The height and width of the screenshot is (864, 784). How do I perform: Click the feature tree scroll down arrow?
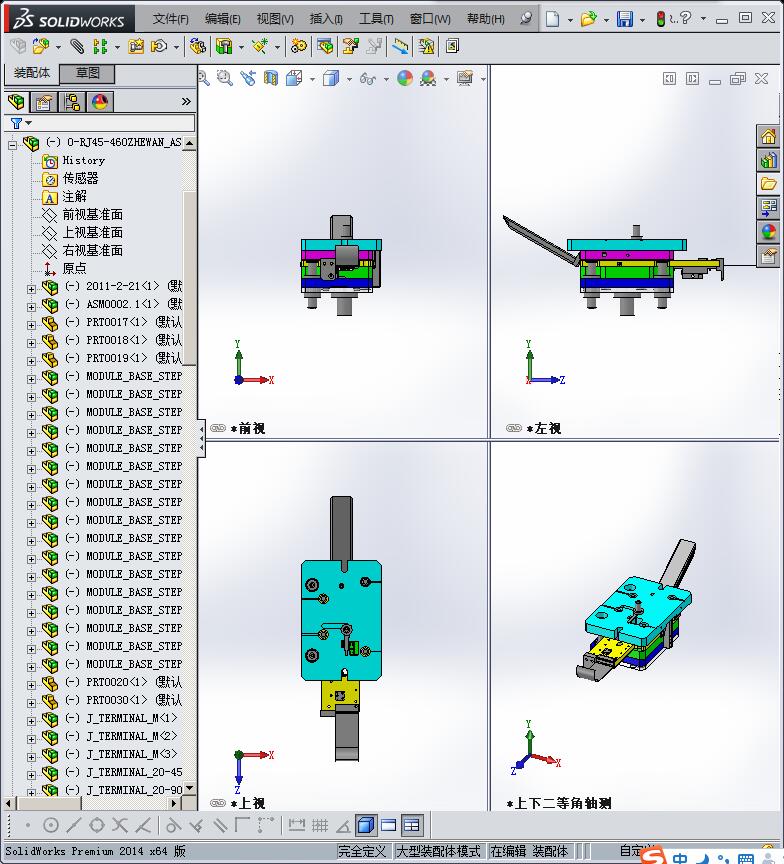click(190, 789)
